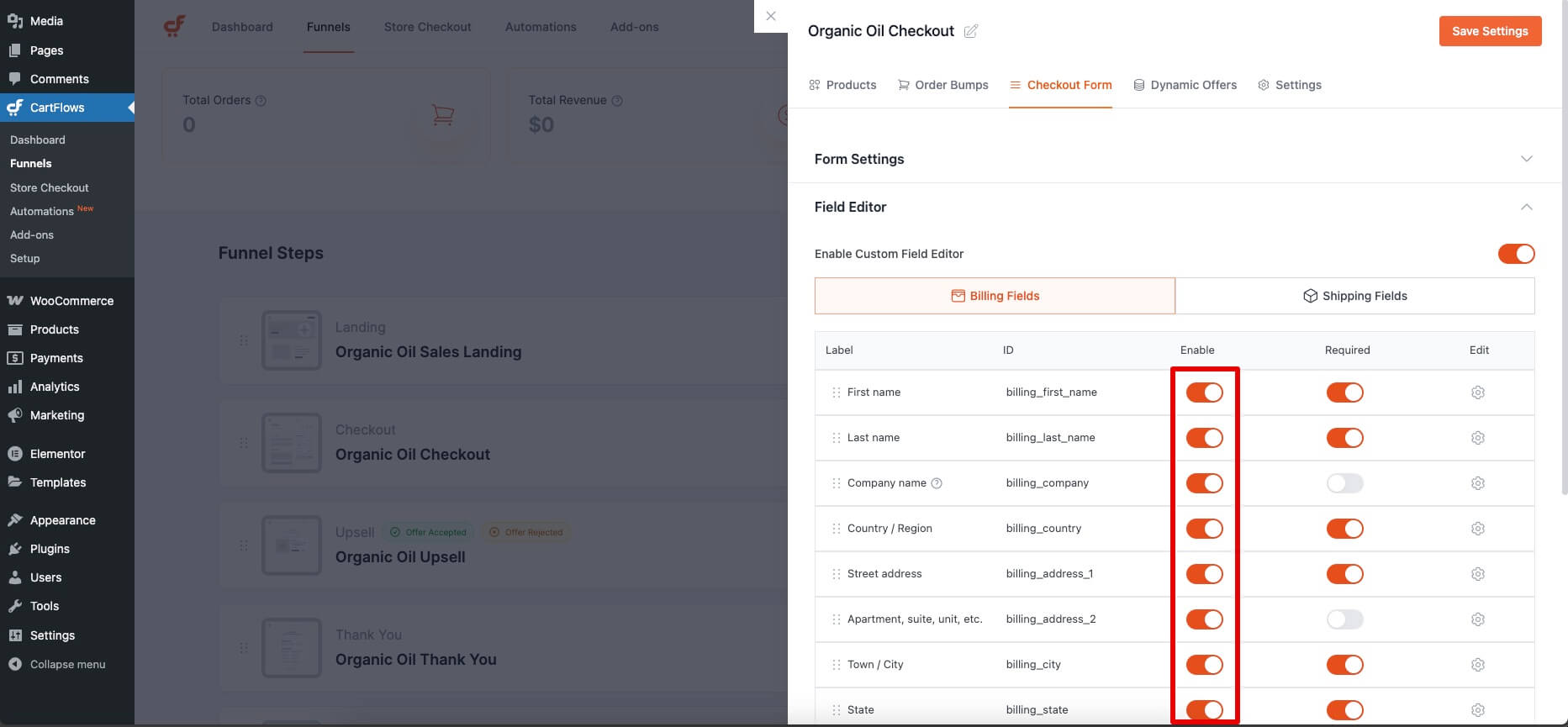Click drag handle icon of Last name row
The image size is (1568, 727).
tap(836, 438)
